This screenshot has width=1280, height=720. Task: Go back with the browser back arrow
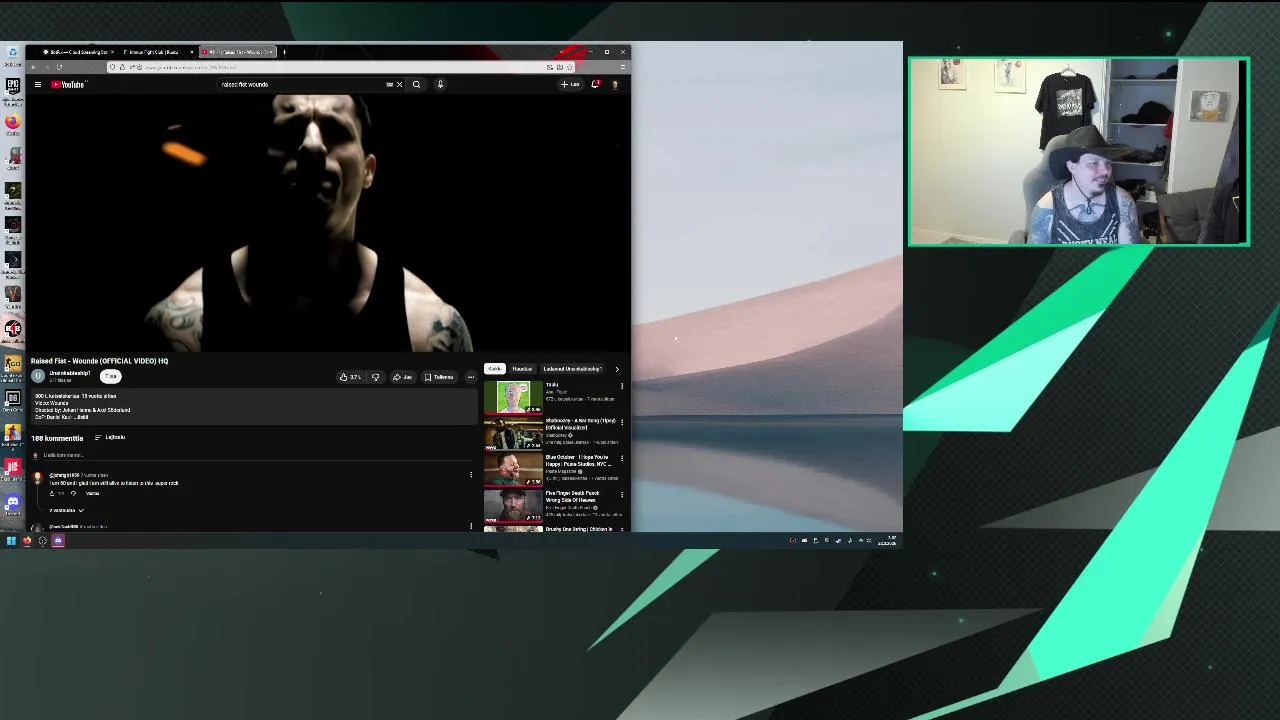point(33,67)
